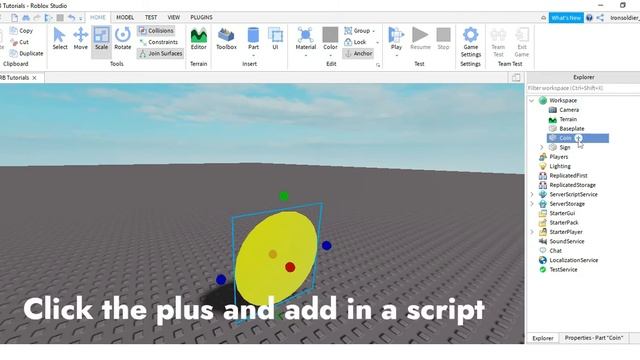Screen dimensions: 640x360
Task: Click the share icon near username
Action: pos(600,18)
